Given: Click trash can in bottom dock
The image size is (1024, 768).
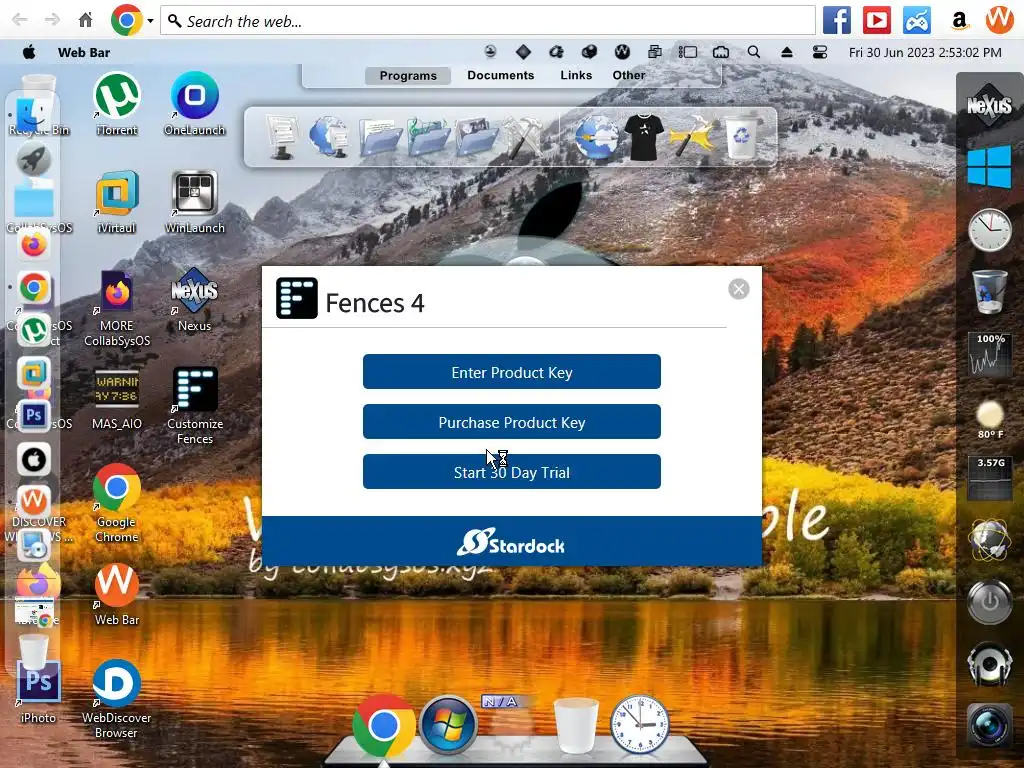Looking at the screenshot, I should click(575, 725).
